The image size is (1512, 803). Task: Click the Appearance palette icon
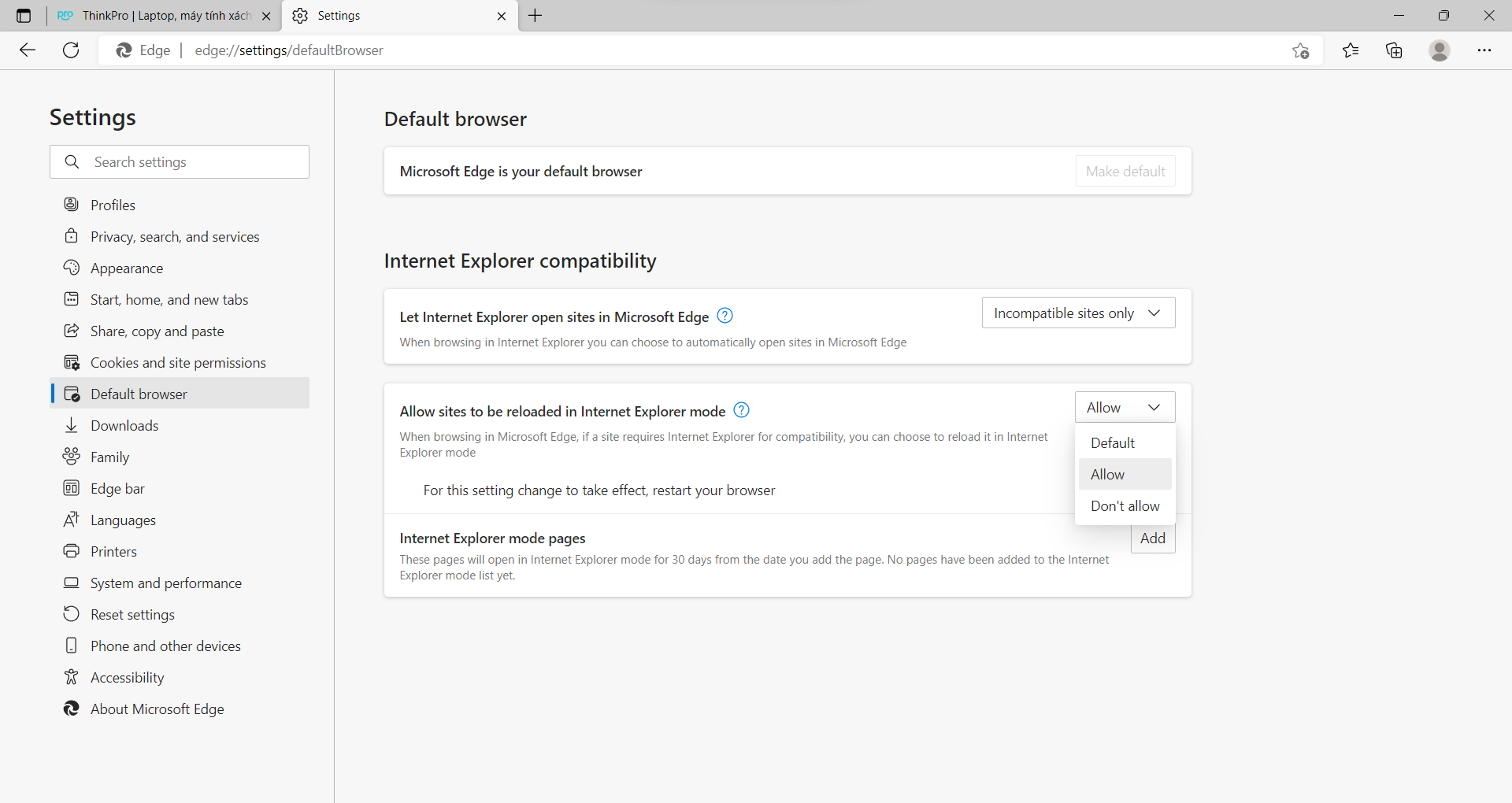point(71,268)
